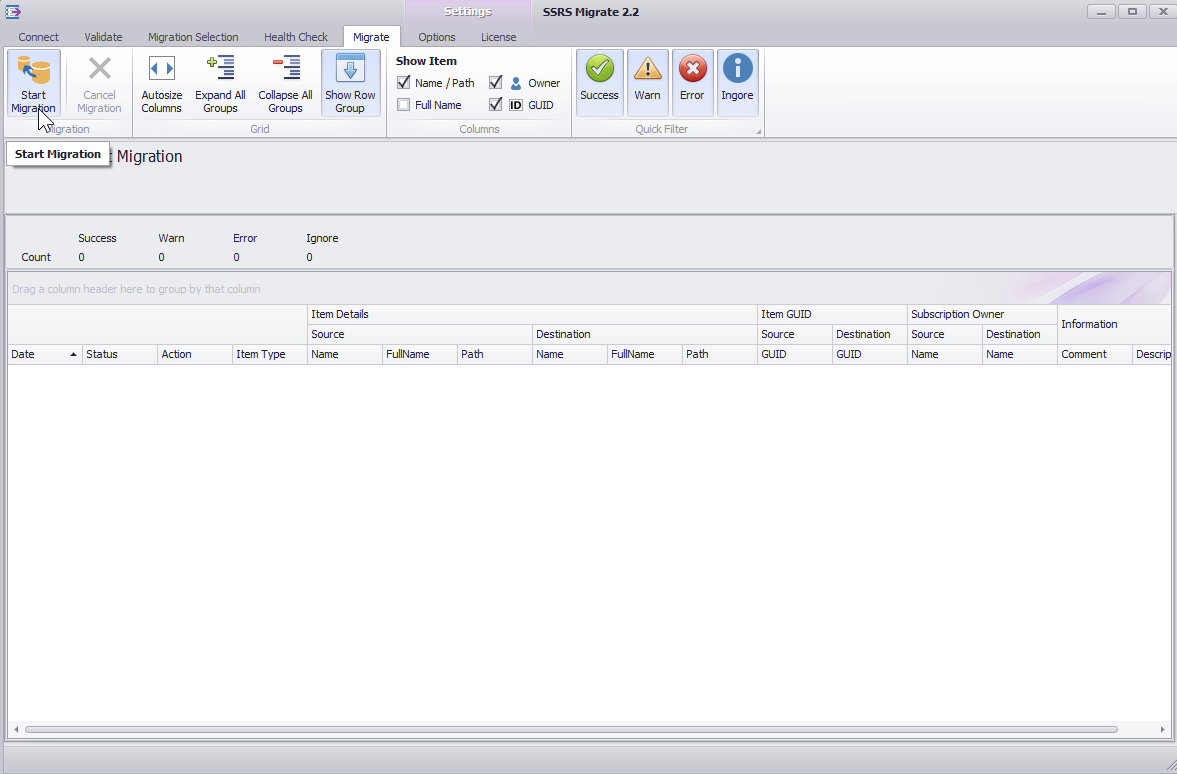Uncheck the Name / Path checkbox
This screenshot has width=1177, height=774.
point(403,83)
